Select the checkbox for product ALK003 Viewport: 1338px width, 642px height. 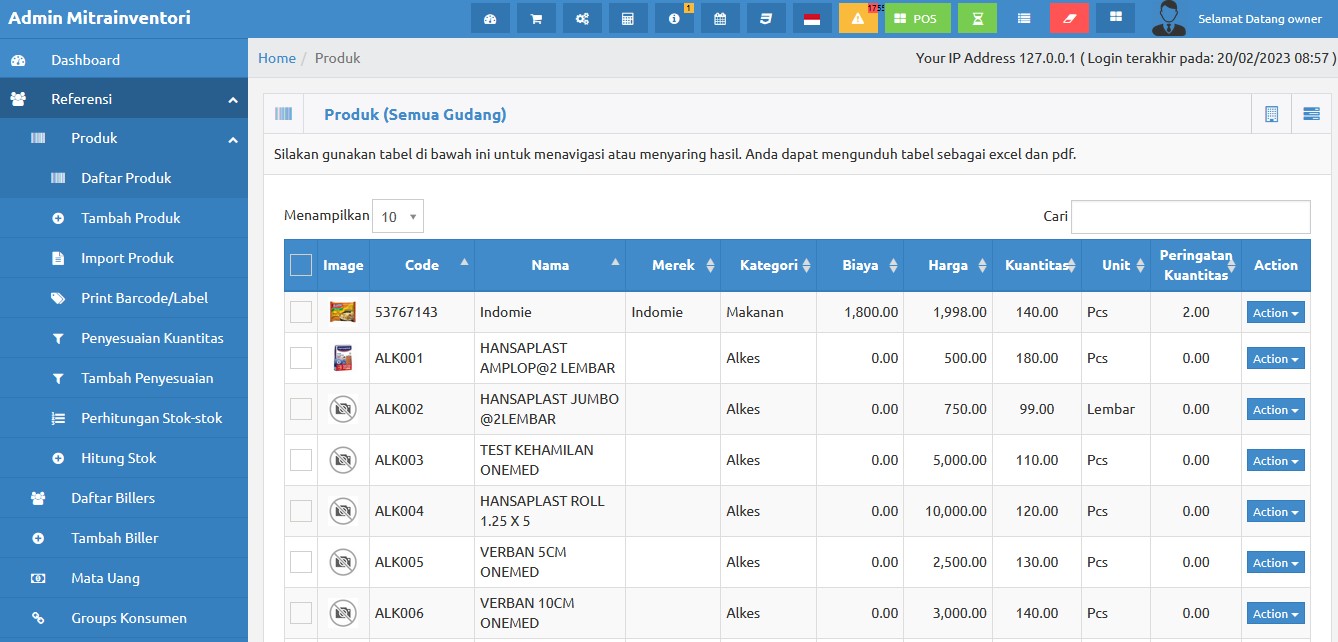(x=300, y=460)
